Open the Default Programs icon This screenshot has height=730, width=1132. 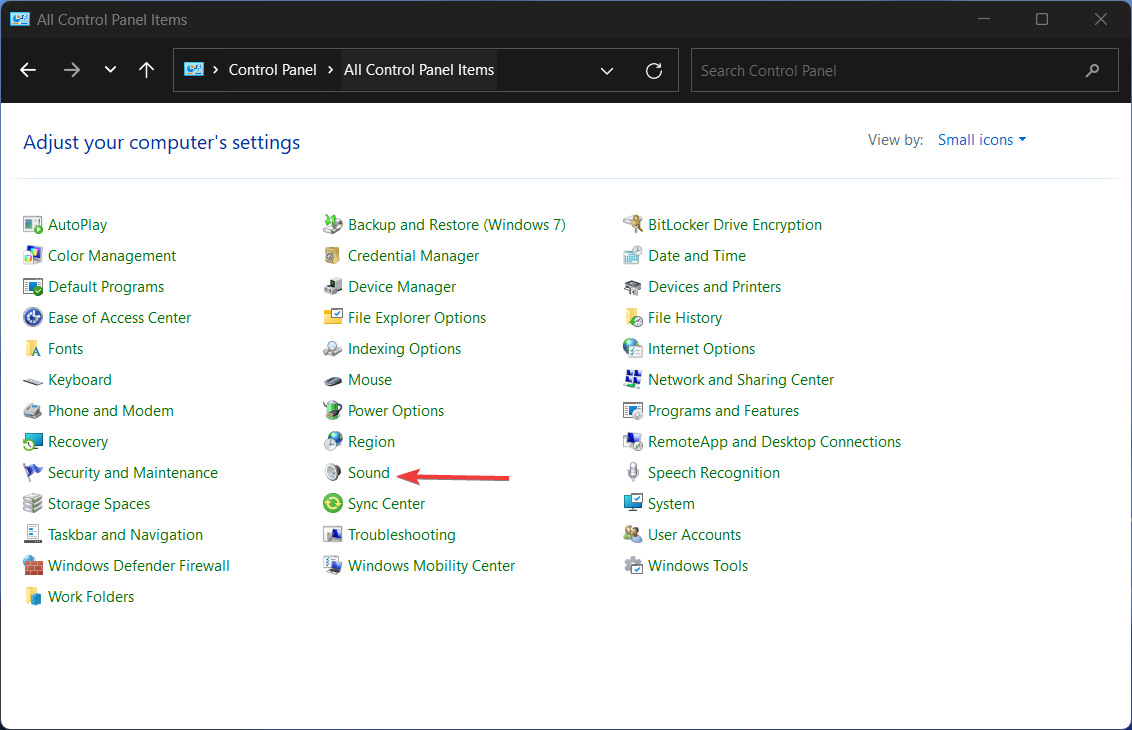pyautogui.click(x=32, y=287)
